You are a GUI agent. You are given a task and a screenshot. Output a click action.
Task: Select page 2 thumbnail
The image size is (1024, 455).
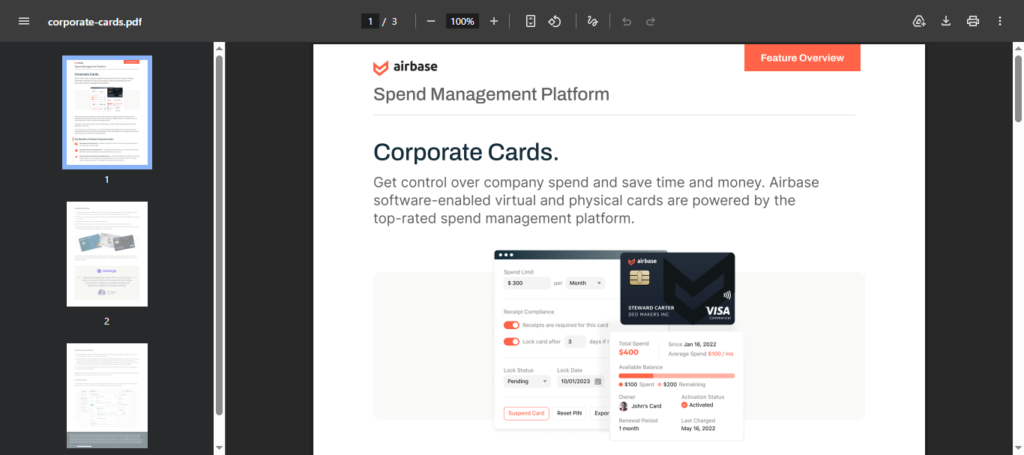pyautogui.click(x=107, y=254)
